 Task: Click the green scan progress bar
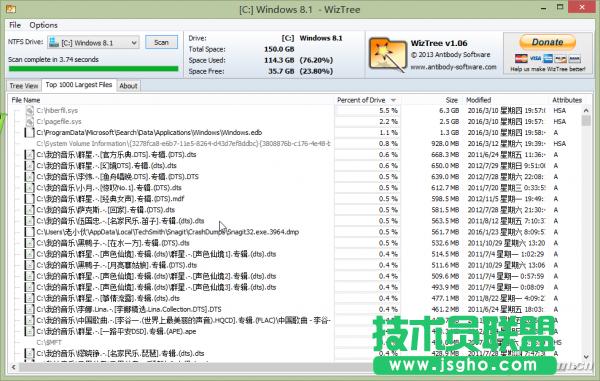[x=93, y=69]
